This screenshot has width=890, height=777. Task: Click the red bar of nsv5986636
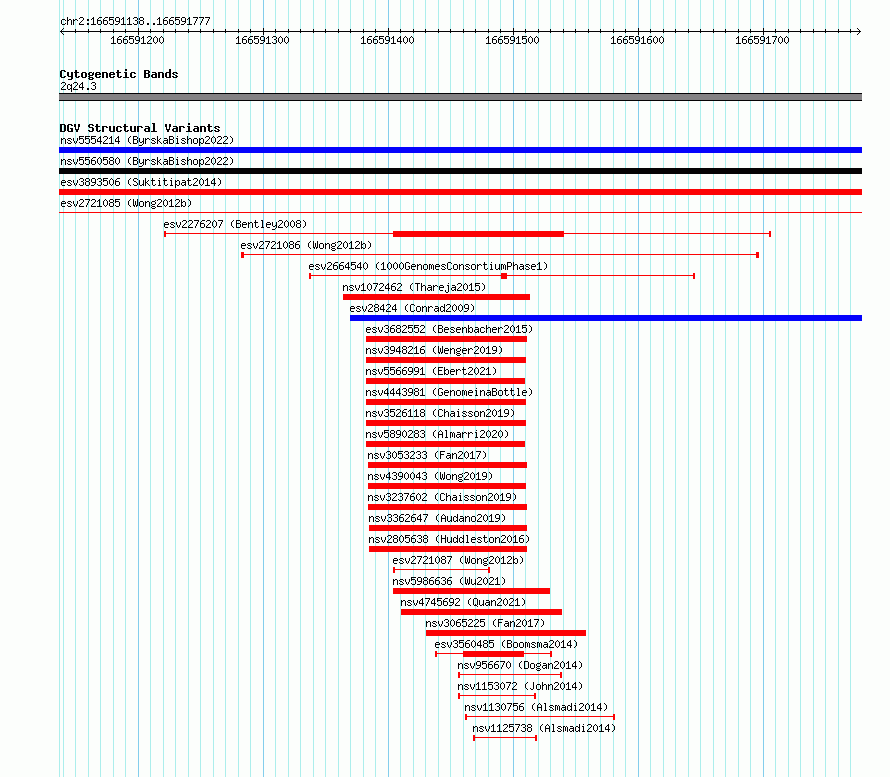(x=471, y=591)
